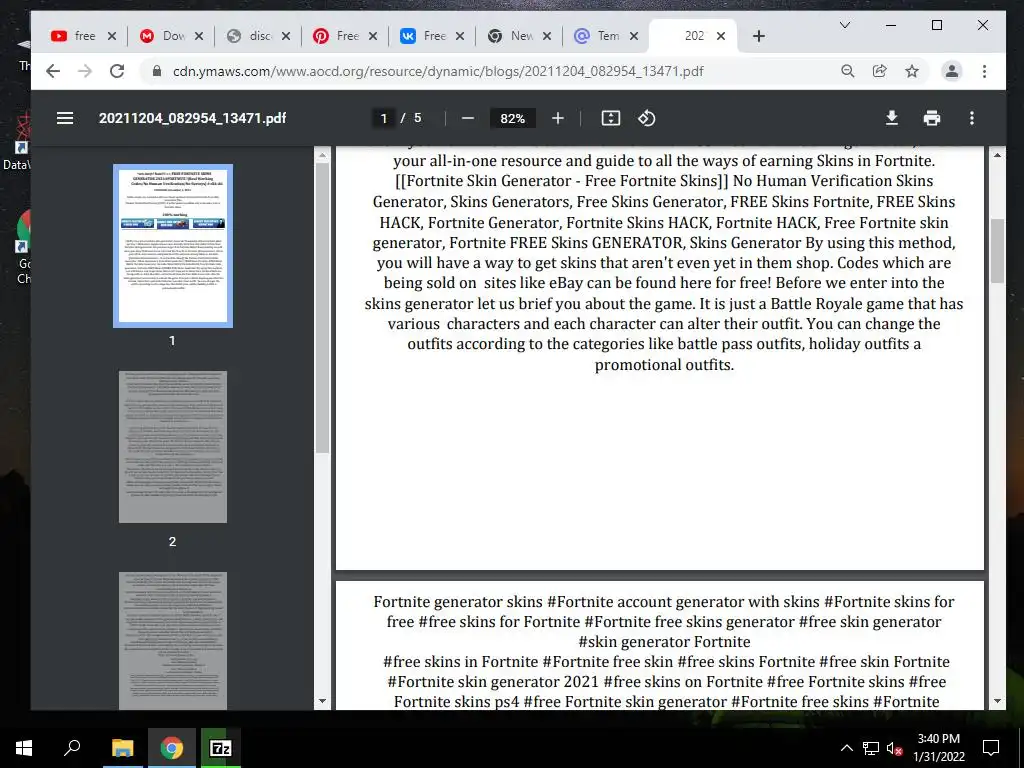Zoom out with the minus icon
This screenshot has width=1024, height=768.
(468, 118)
